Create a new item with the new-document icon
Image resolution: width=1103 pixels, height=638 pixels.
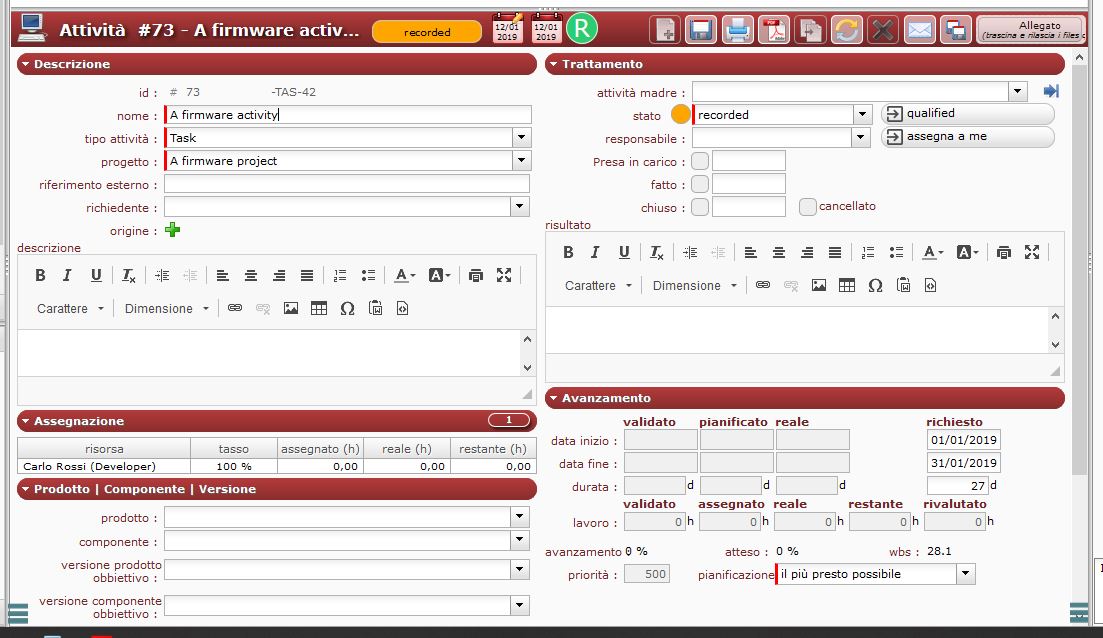coord(664,30)
